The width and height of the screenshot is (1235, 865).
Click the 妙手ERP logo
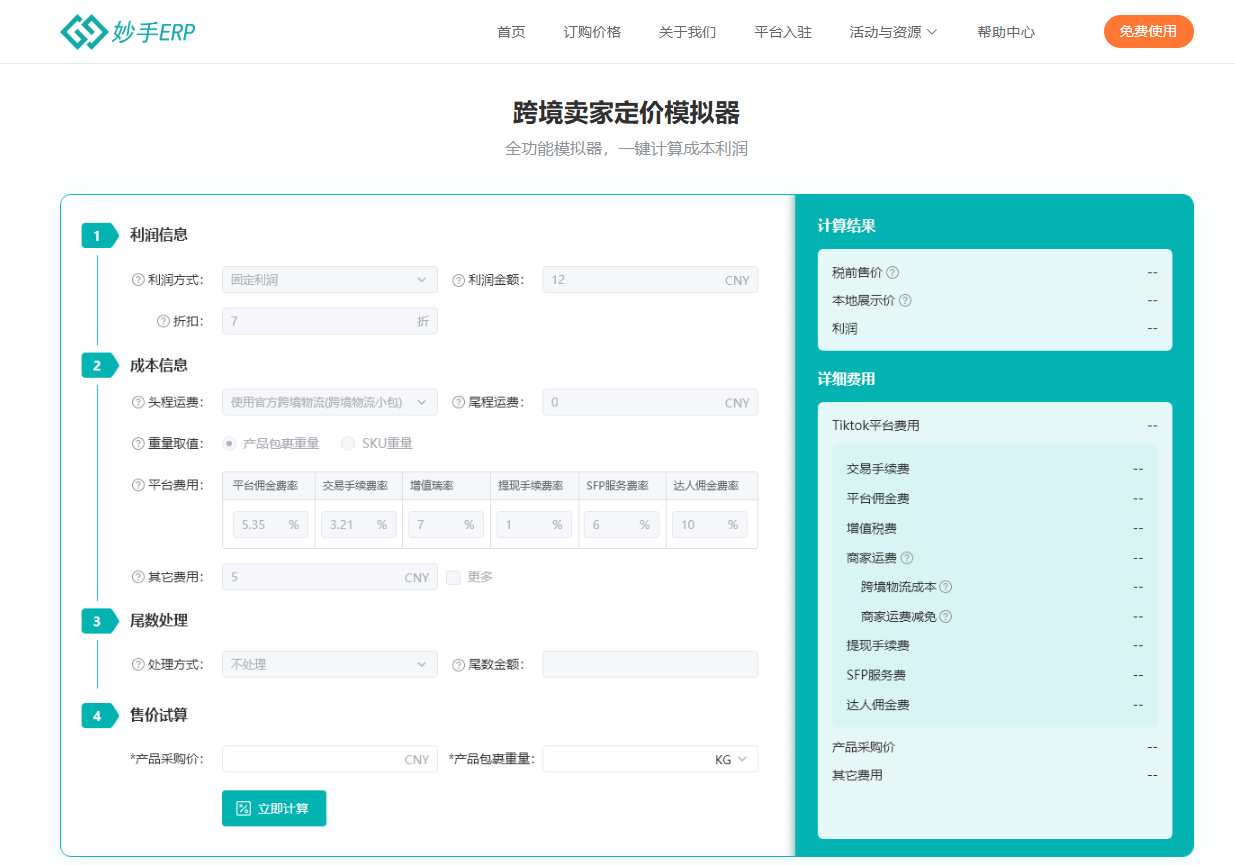pyautogui.click(x=127, y=32)
